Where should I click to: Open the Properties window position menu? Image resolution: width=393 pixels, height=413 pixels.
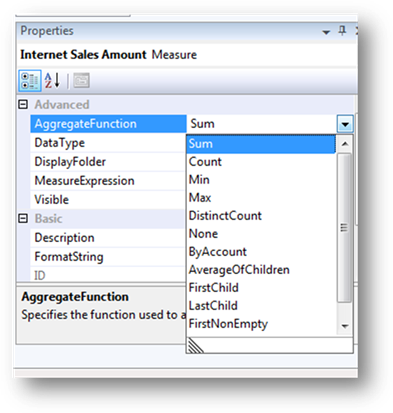[x=326, y=32]
